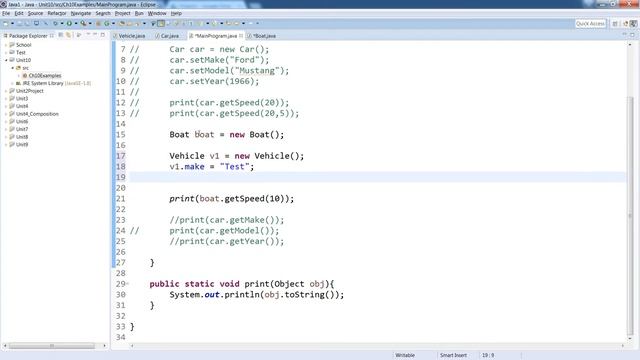Expand the School project
640x360 pixels.
click(6, 45)
